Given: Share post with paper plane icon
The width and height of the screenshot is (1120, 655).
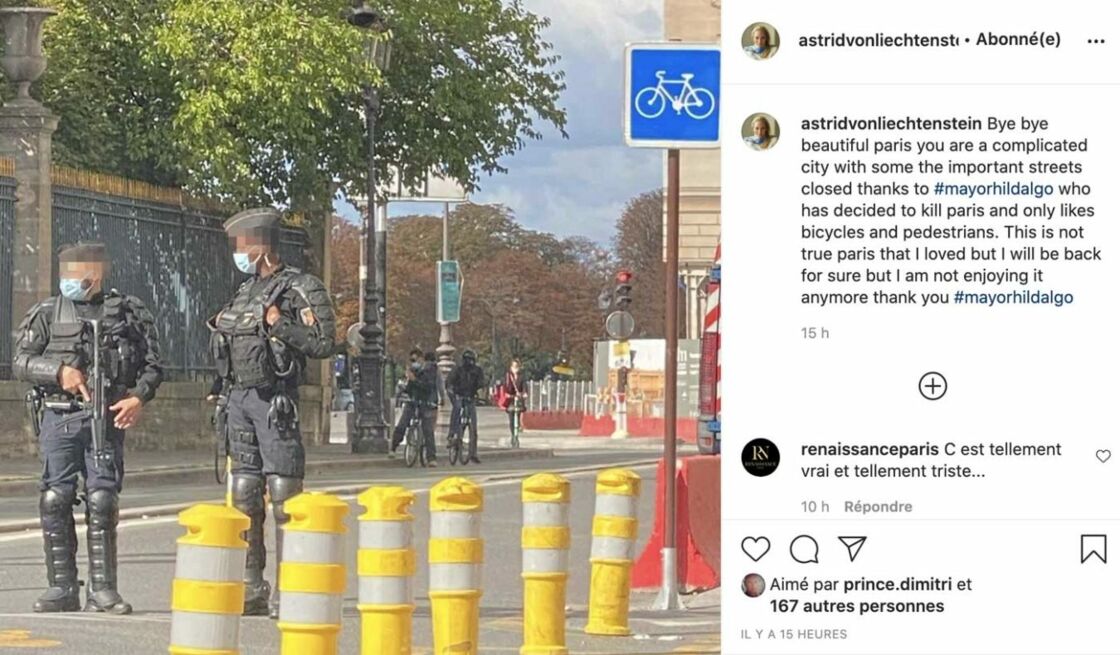Looking at the screenshot, I should [852, 548].
